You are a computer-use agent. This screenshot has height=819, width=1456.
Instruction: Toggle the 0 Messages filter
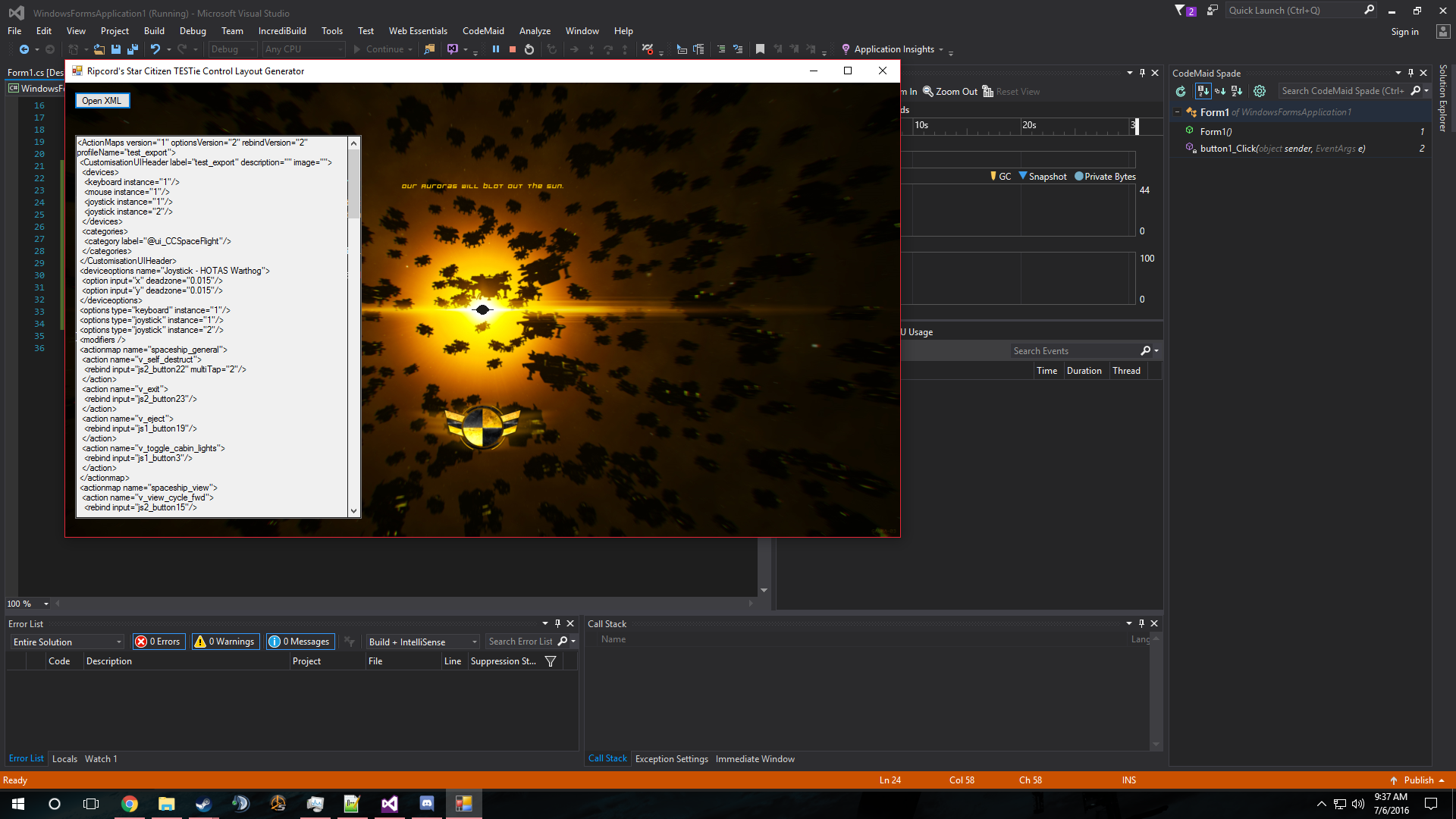(300, 642)
